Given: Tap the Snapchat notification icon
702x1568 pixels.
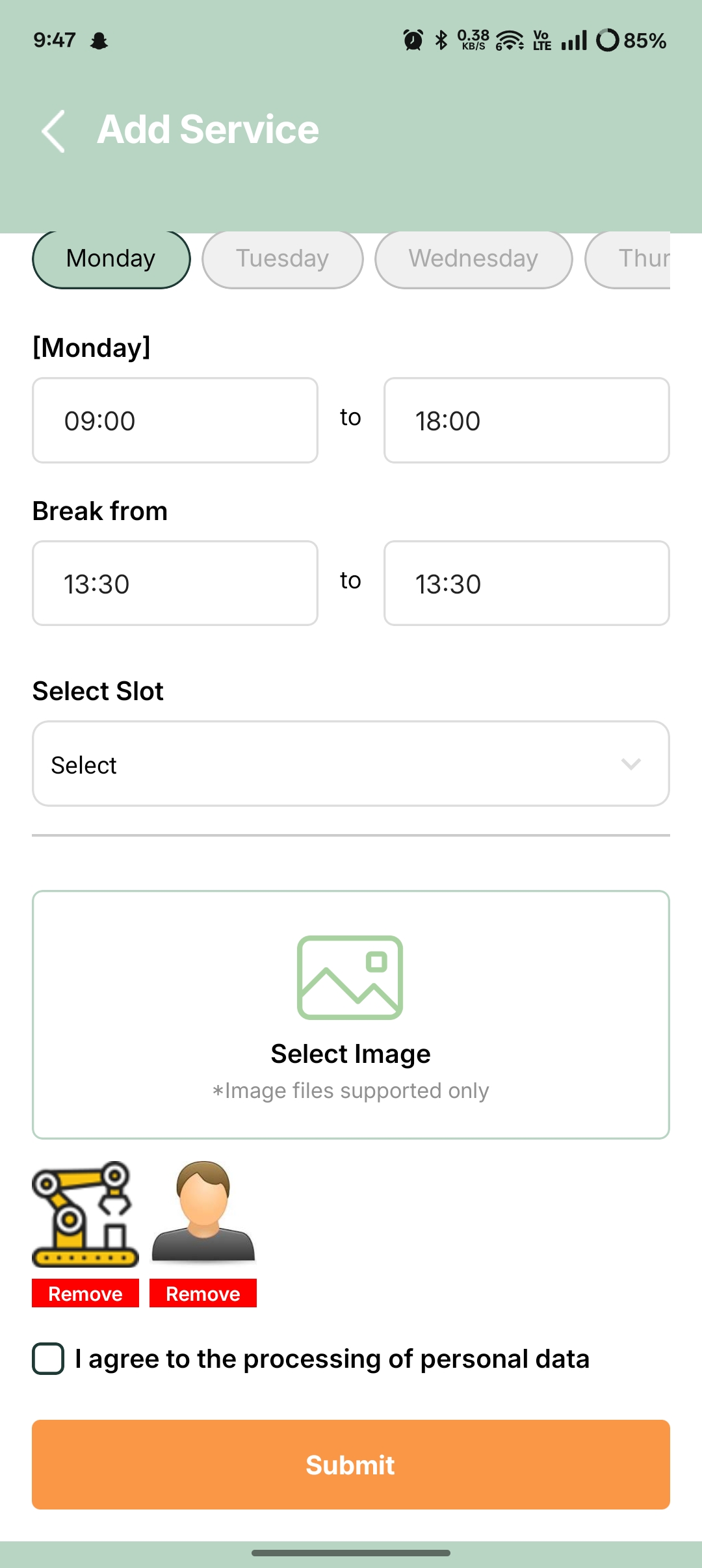Looking at the screenshot, I should [x=99, y=41].
